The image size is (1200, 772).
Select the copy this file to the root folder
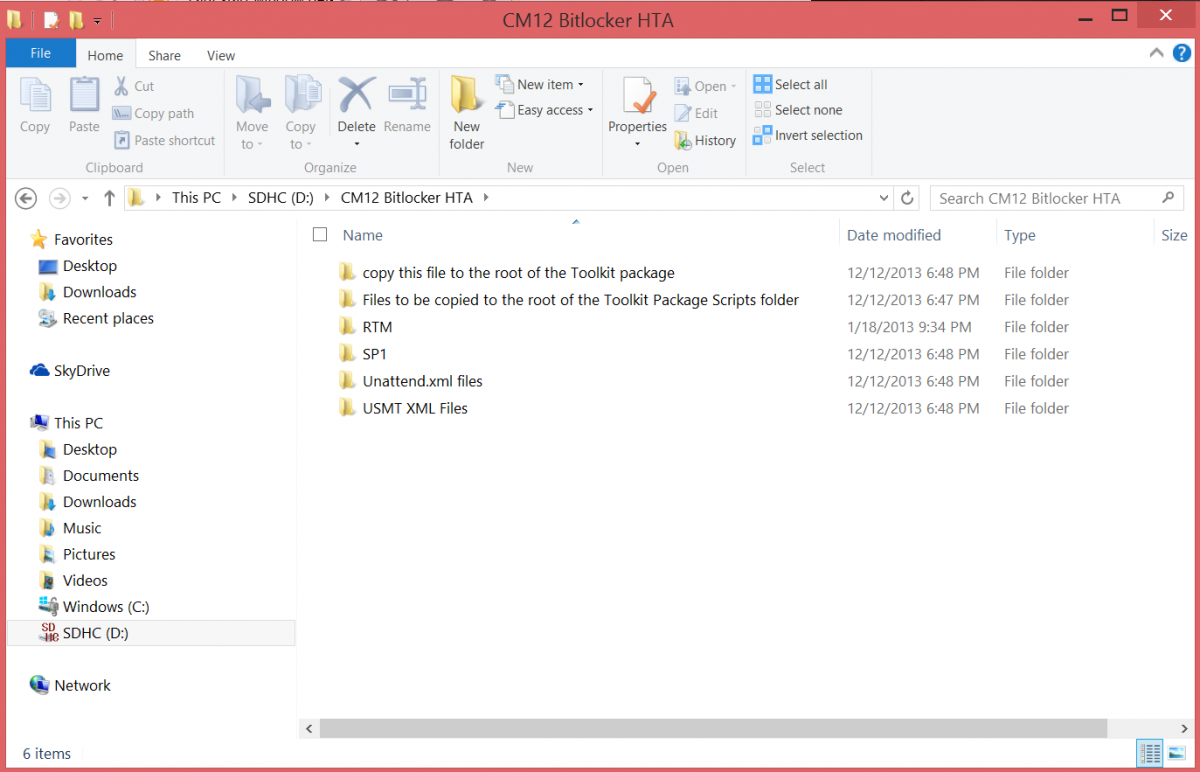[x=518, y=273]
